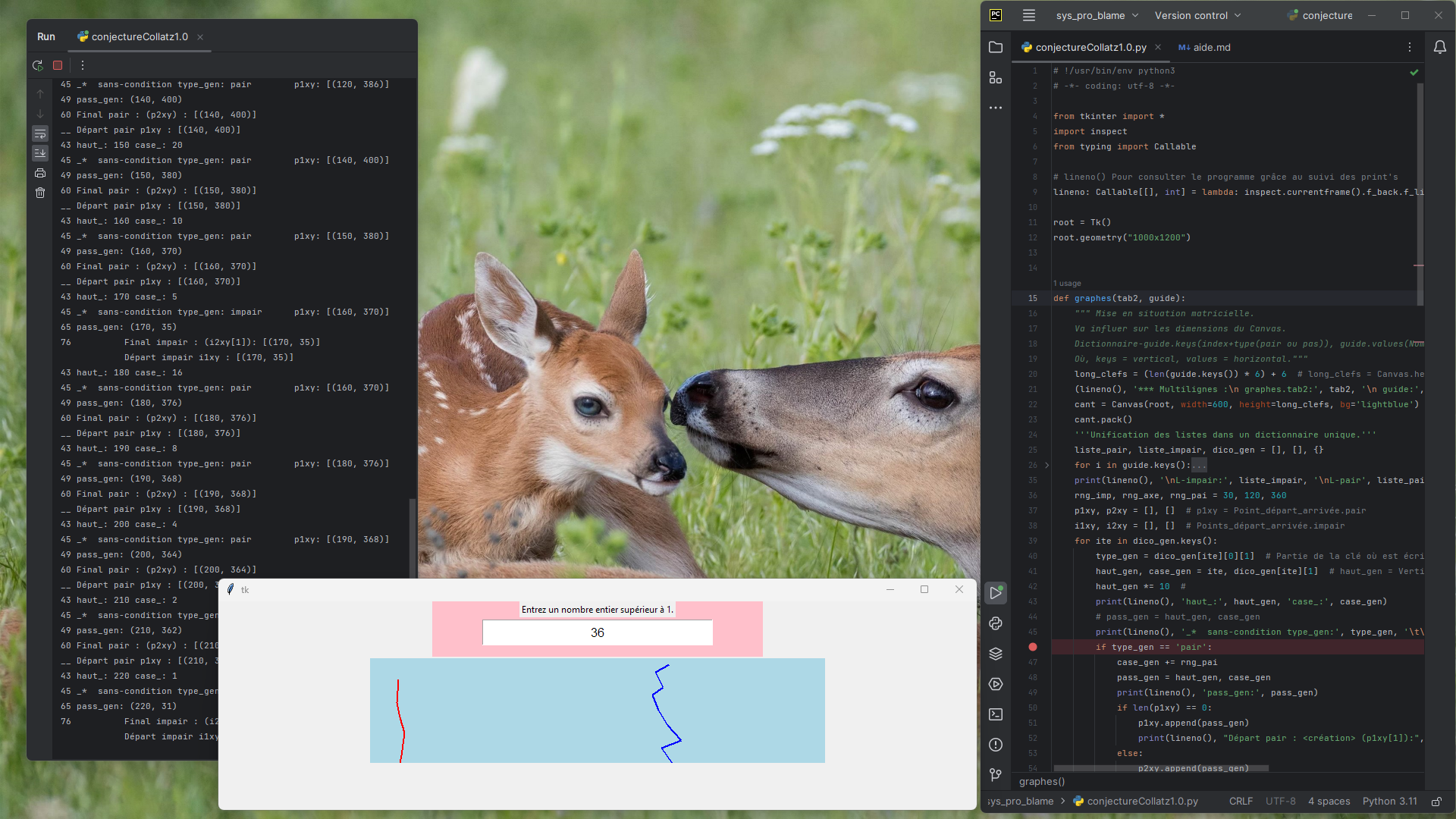Stop the running process
The image size is (1456, 819).
pyautogui.click(x=58, y=65)
